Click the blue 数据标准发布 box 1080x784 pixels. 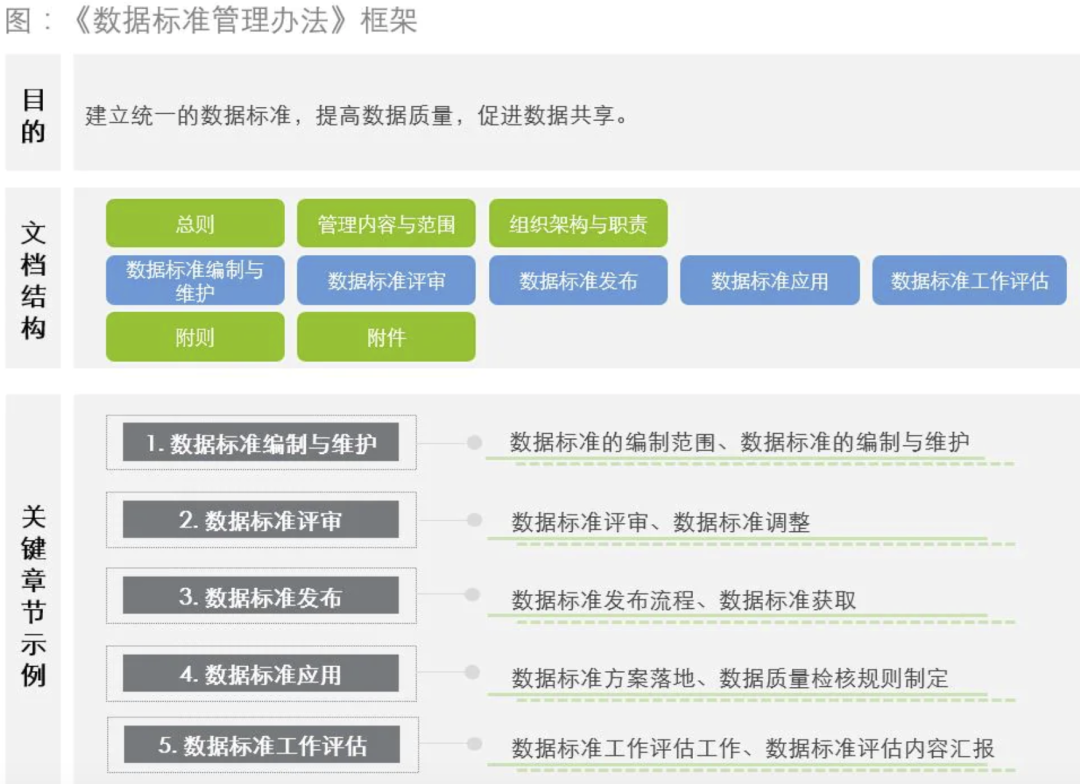point(578,280)
